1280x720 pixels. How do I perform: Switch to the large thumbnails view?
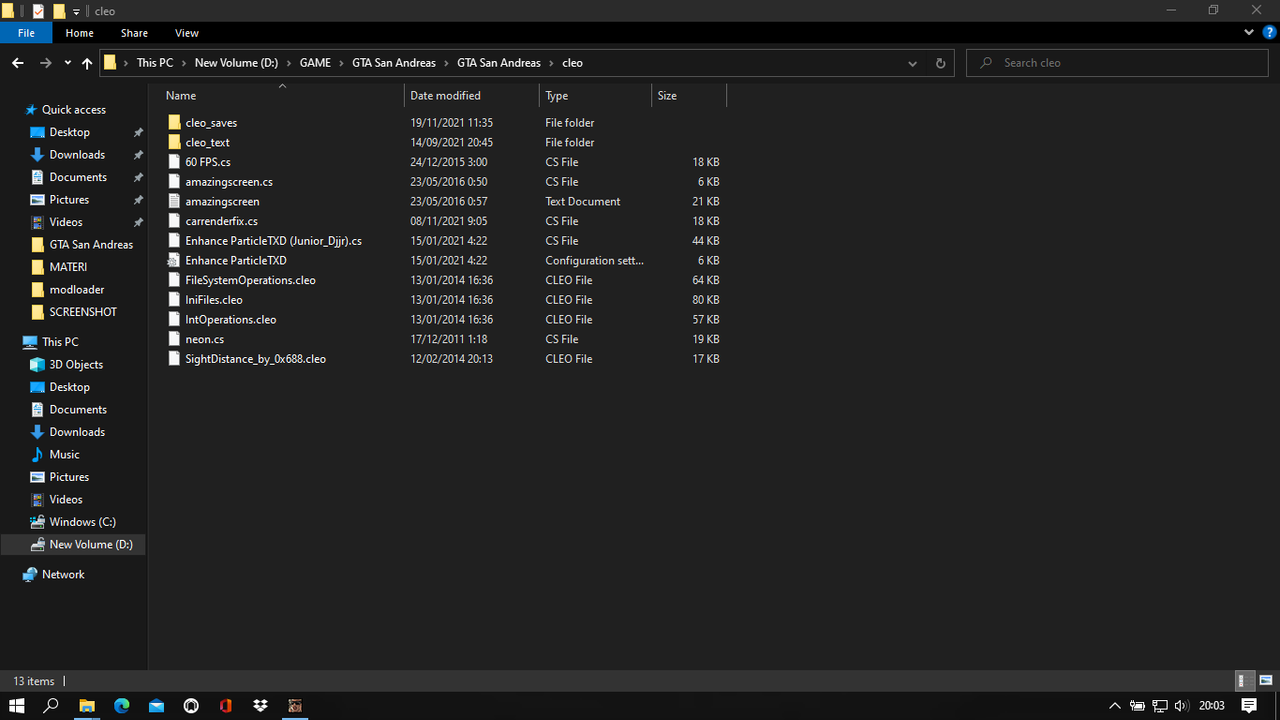tap(1265, 681)
